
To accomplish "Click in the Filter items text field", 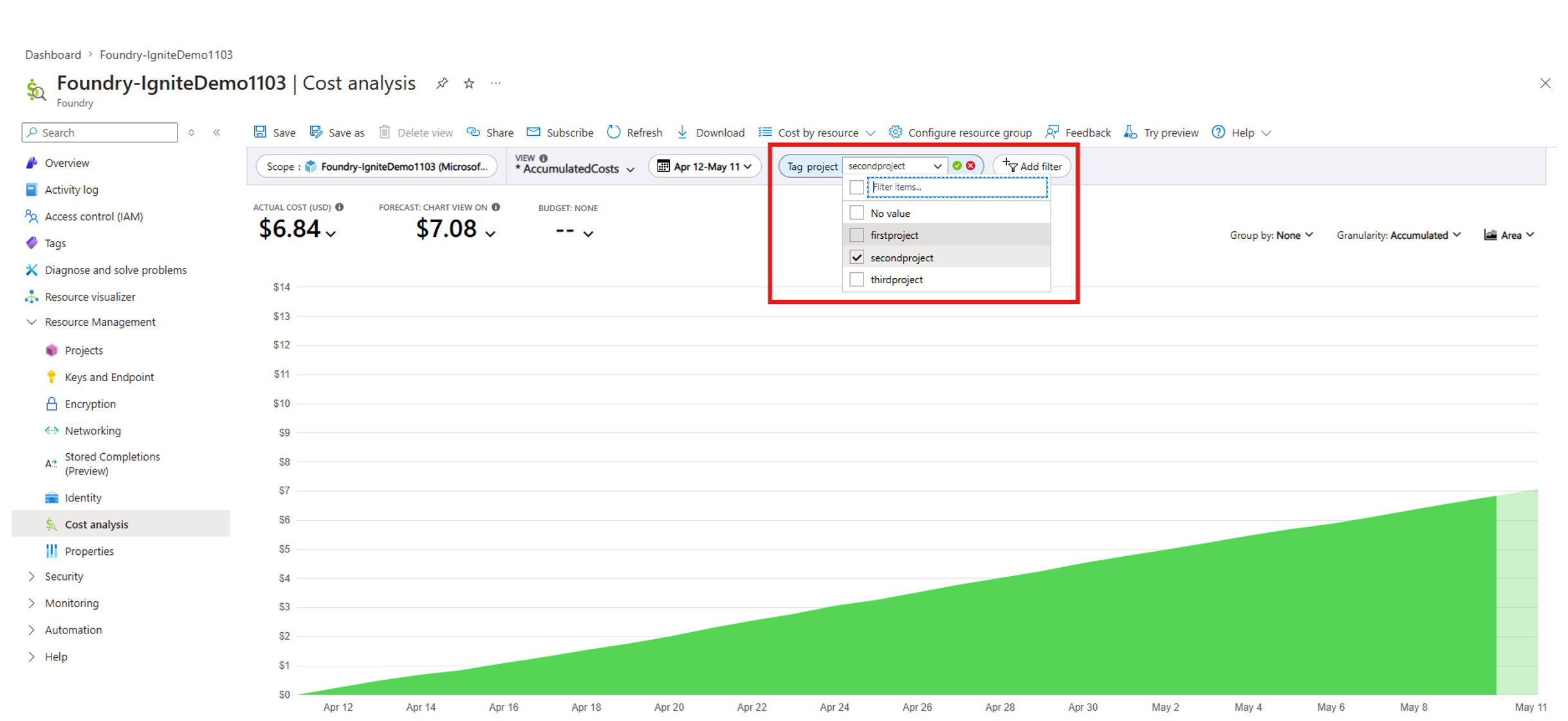I will pyautogui.click(x=957, y=187).
